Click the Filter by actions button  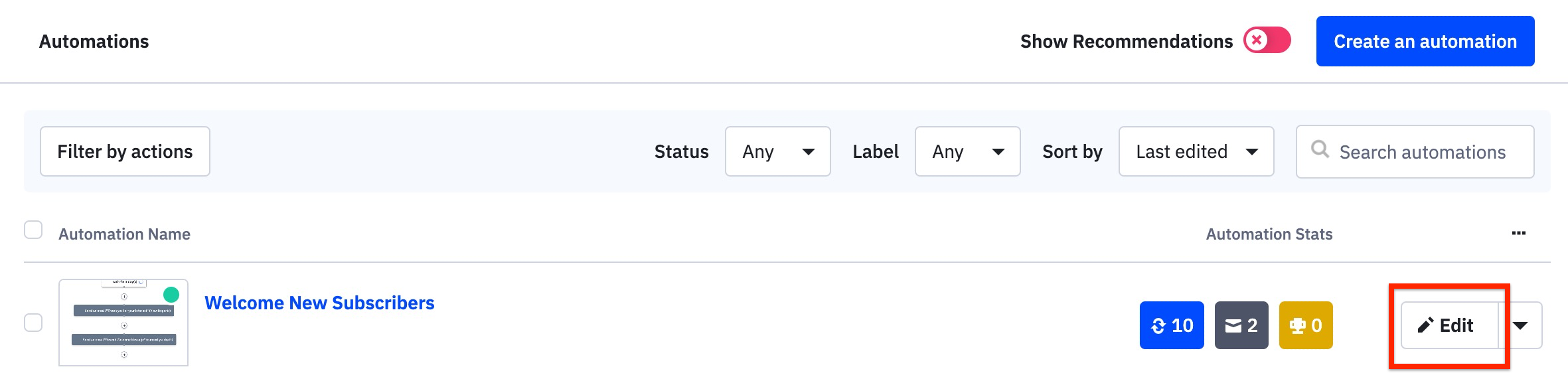(x=125, y=151)
